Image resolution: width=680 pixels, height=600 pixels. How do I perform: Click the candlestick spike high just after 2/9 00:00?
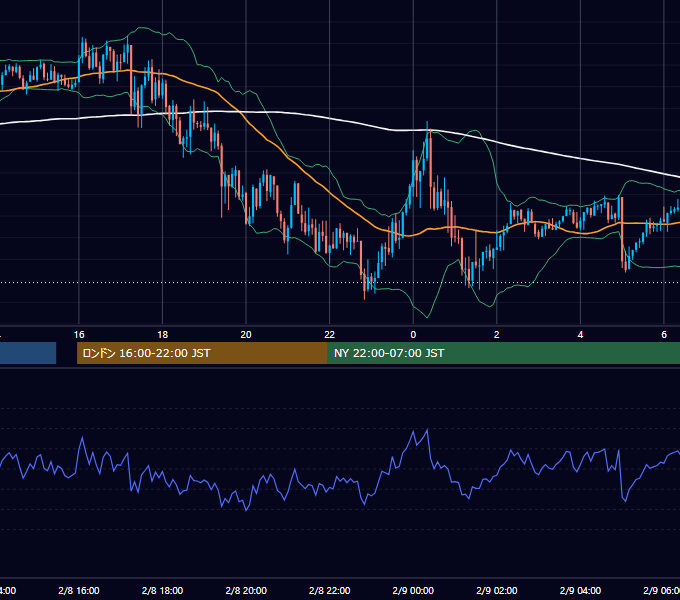pos(427,124)
